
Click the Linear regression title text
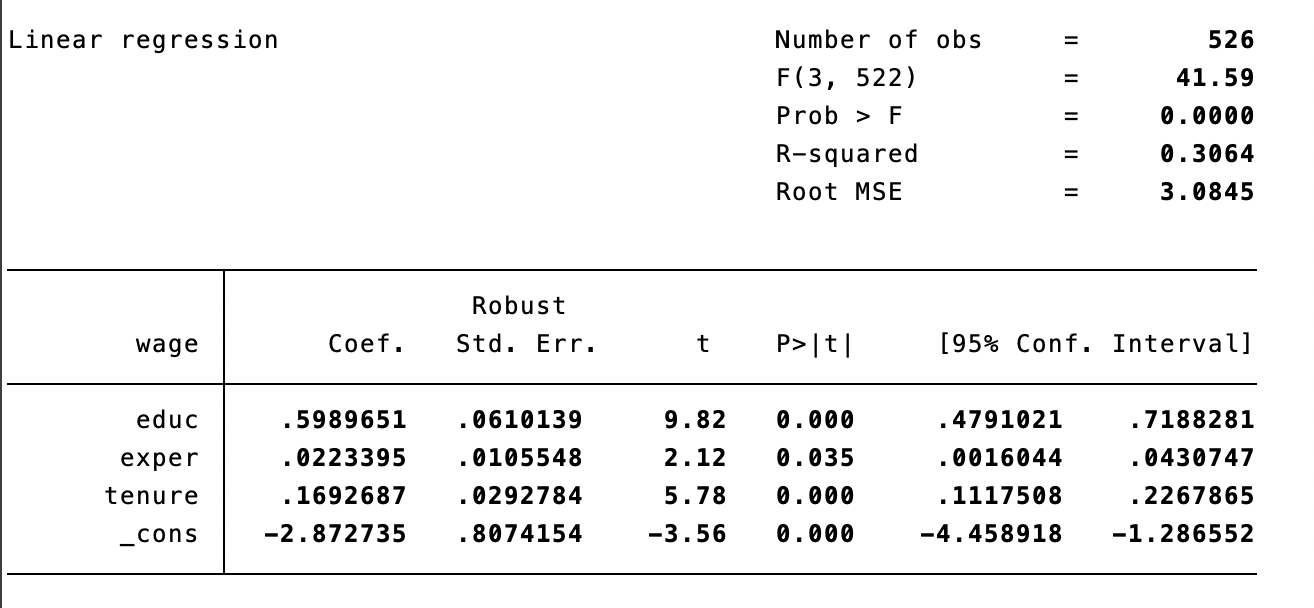point(143,41)
